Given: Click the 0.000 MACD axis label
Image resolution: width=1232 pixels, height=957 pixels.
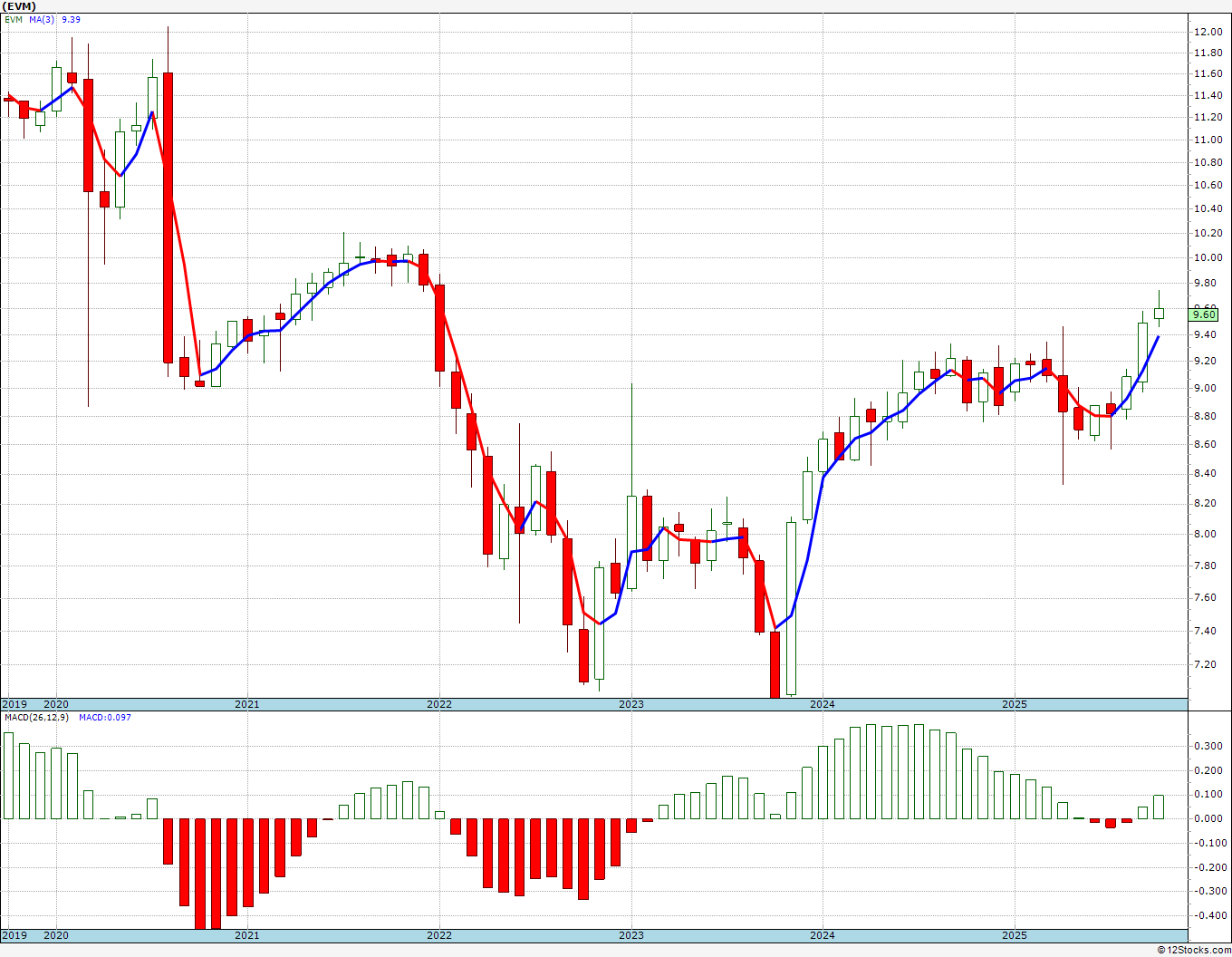Looking at the screenshot, I should click(x=1208, y=818).
